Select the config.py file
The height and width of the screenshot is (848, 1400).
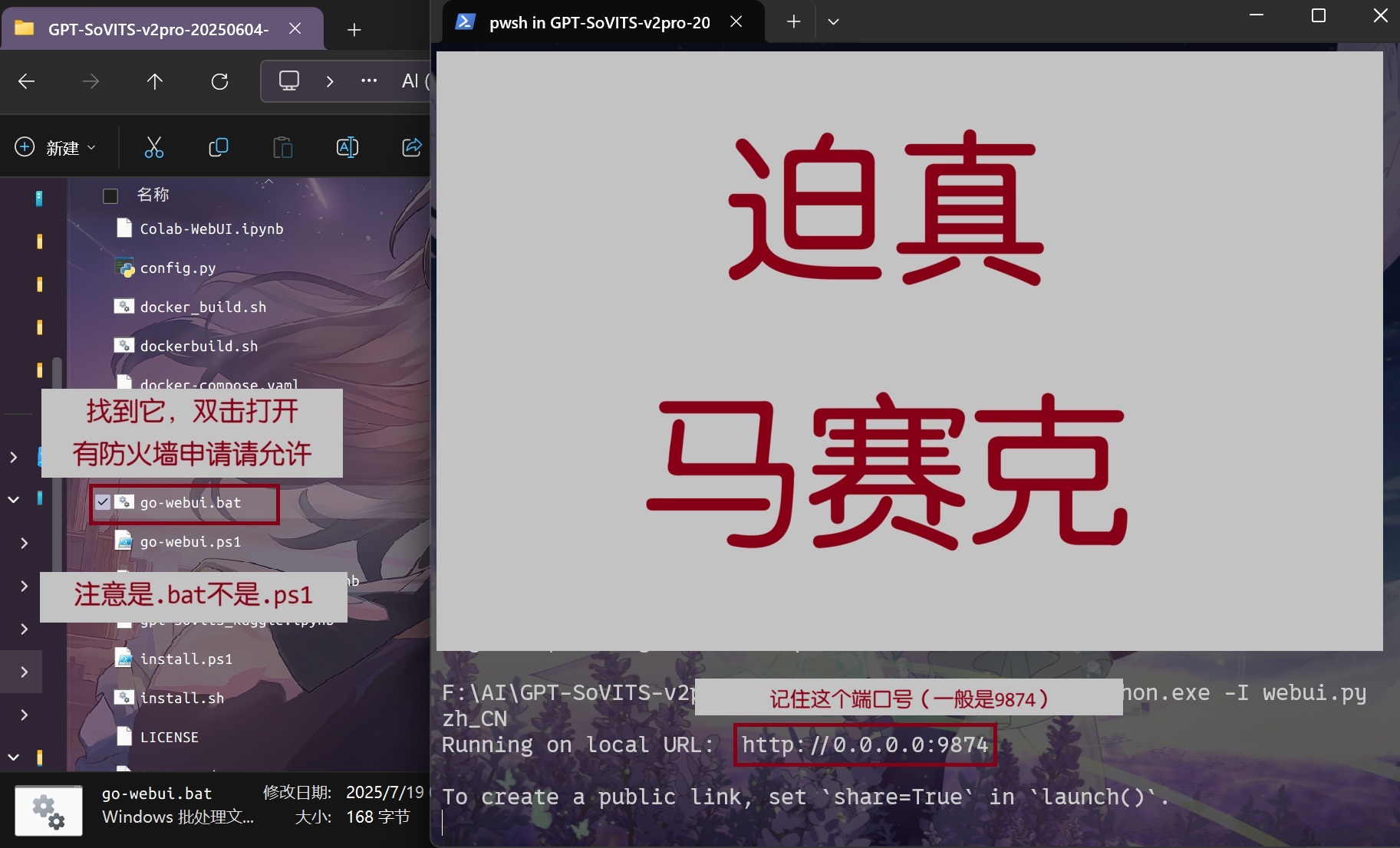click(178, 268)
